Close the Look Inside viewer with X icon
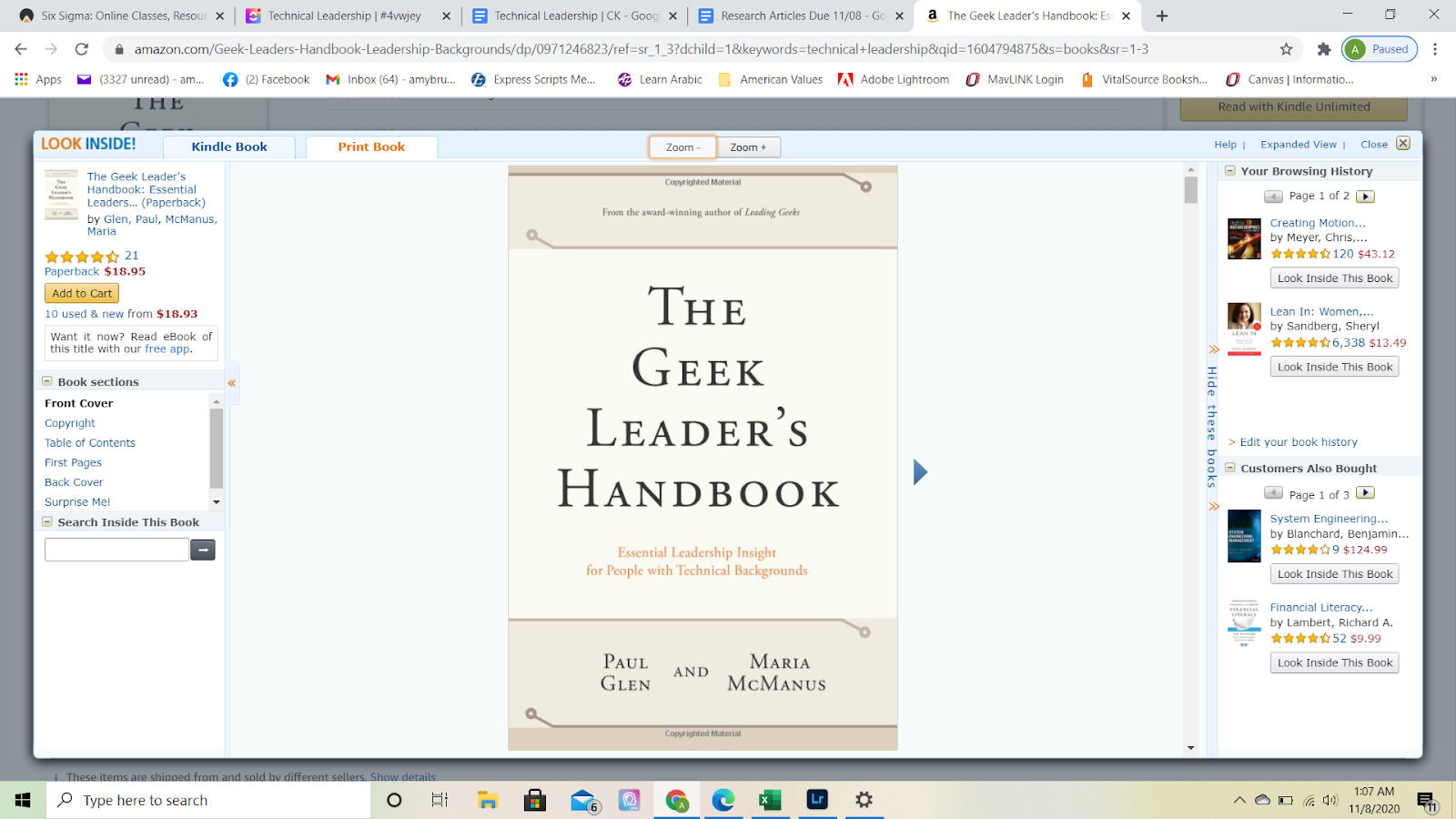This screenshot has width=1456, height=819. (x=1403, y=144)
